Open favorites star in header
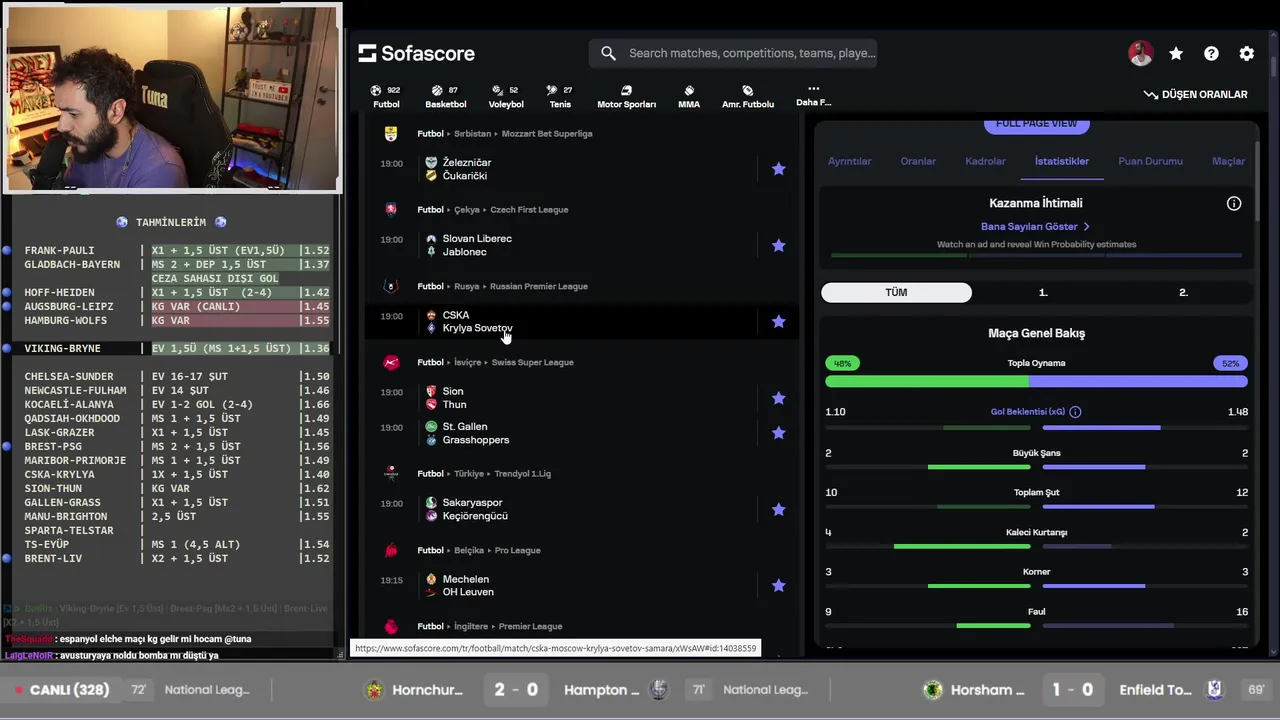The image size is (1280, 720). (x=1176, y=54)
